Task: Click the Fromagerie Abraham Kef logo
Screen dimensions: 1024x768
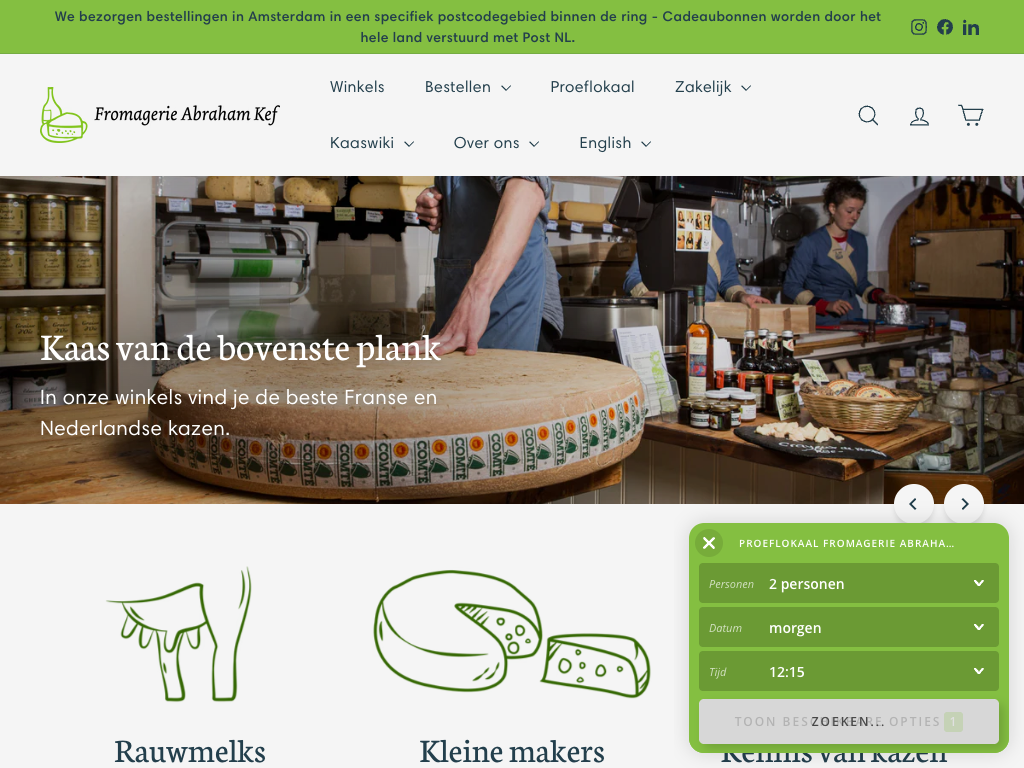Action: point(159,115)
